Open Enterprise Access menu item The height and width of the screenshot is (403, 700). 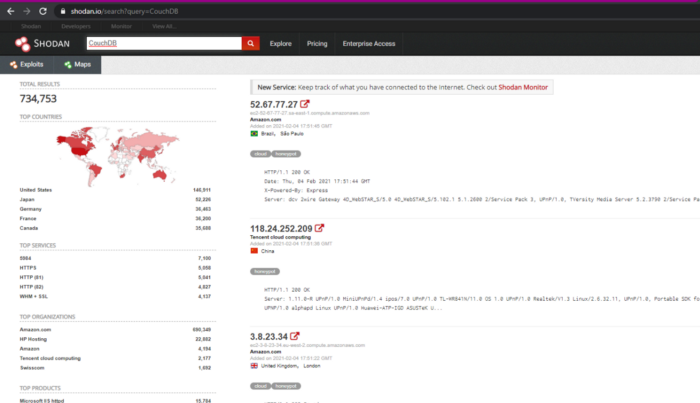(369, 44)
